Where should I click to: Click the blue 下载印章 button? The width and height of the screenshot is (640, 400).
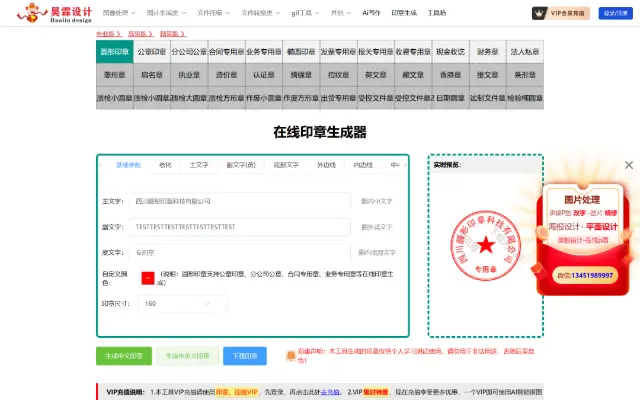coord(245,356)
